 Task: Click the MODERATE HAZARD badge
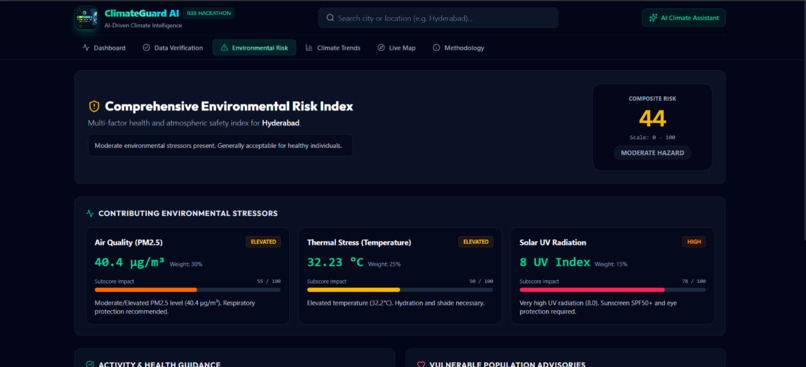click(652, 153)
